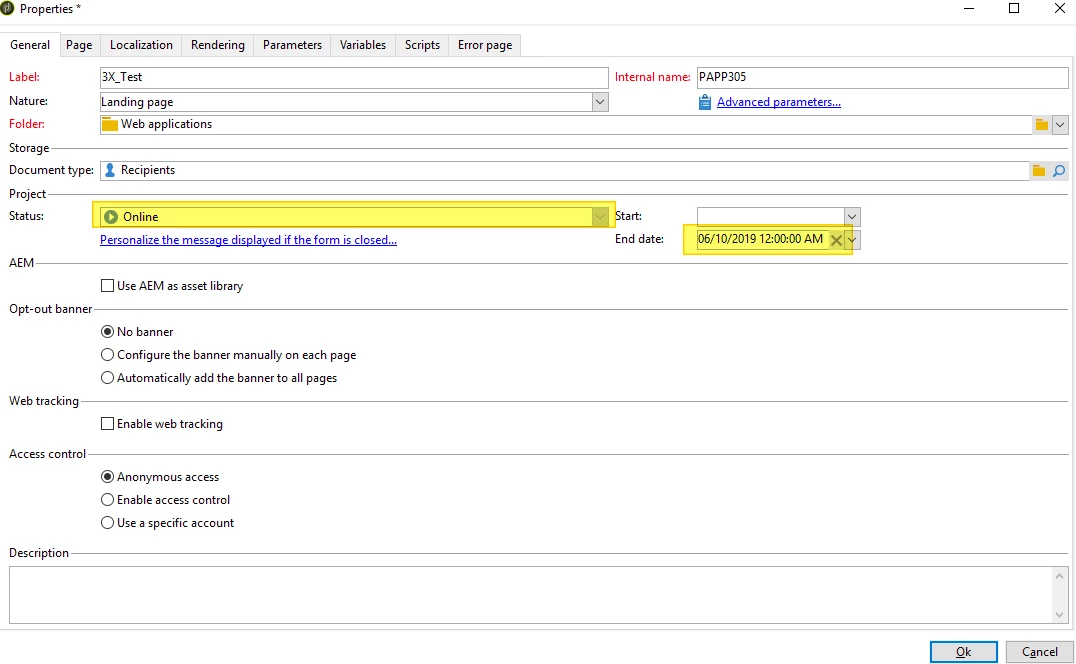Click into the Description text area

tap(530, 595)
